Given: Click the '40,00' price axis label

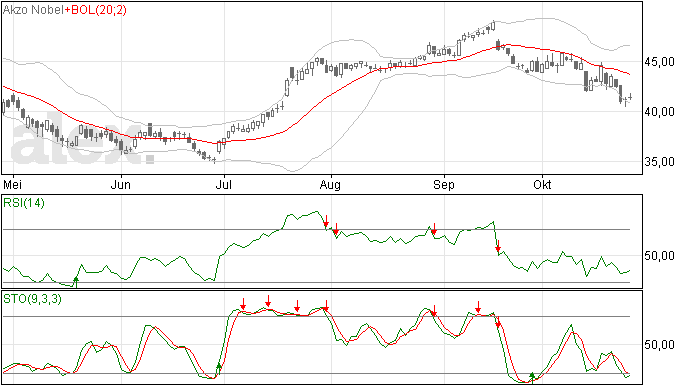Looking at the screenshot, I should [659, 112].
